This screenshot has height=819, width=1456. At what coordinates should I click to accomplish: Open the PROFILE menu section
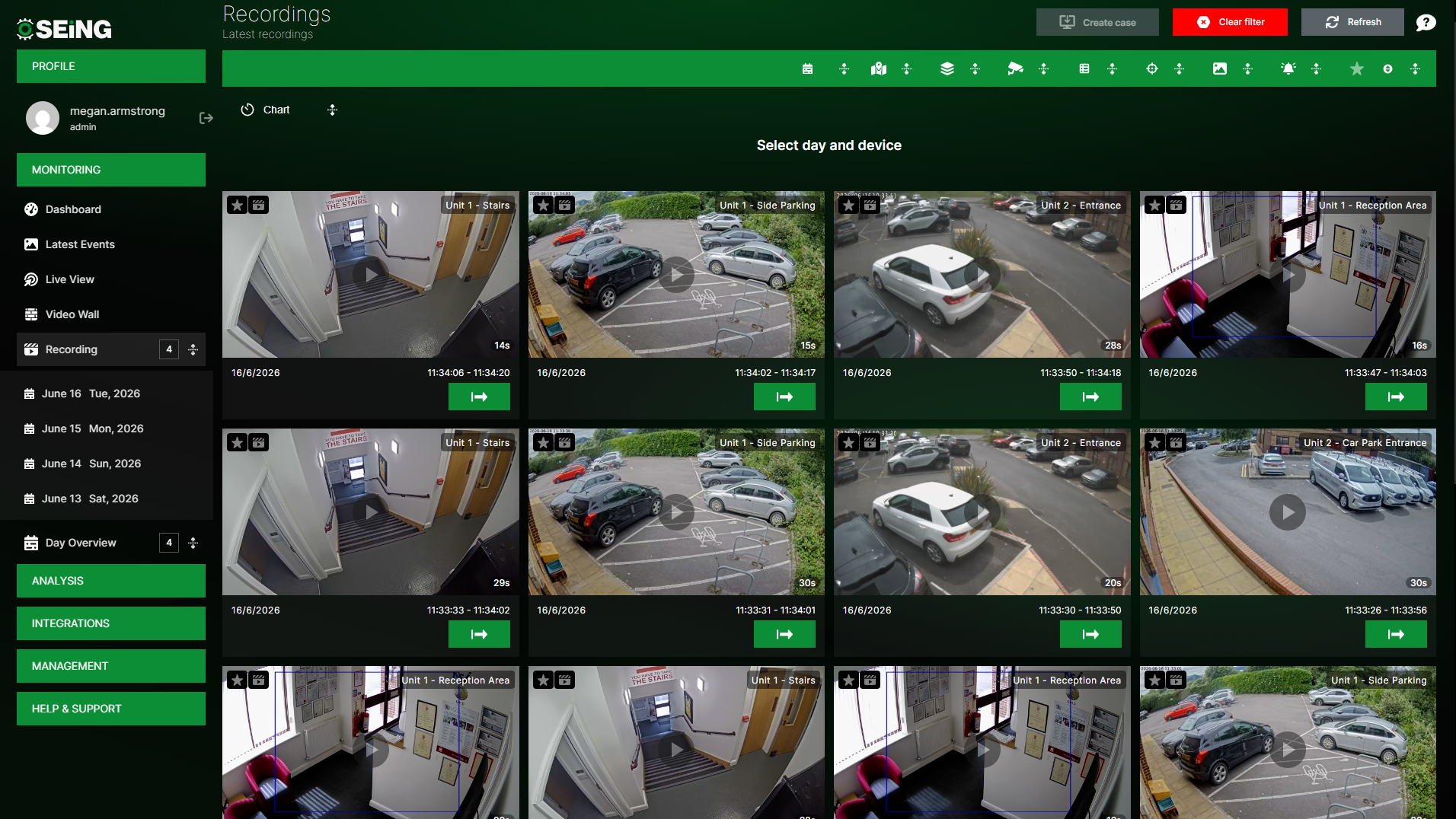[111, 66]
